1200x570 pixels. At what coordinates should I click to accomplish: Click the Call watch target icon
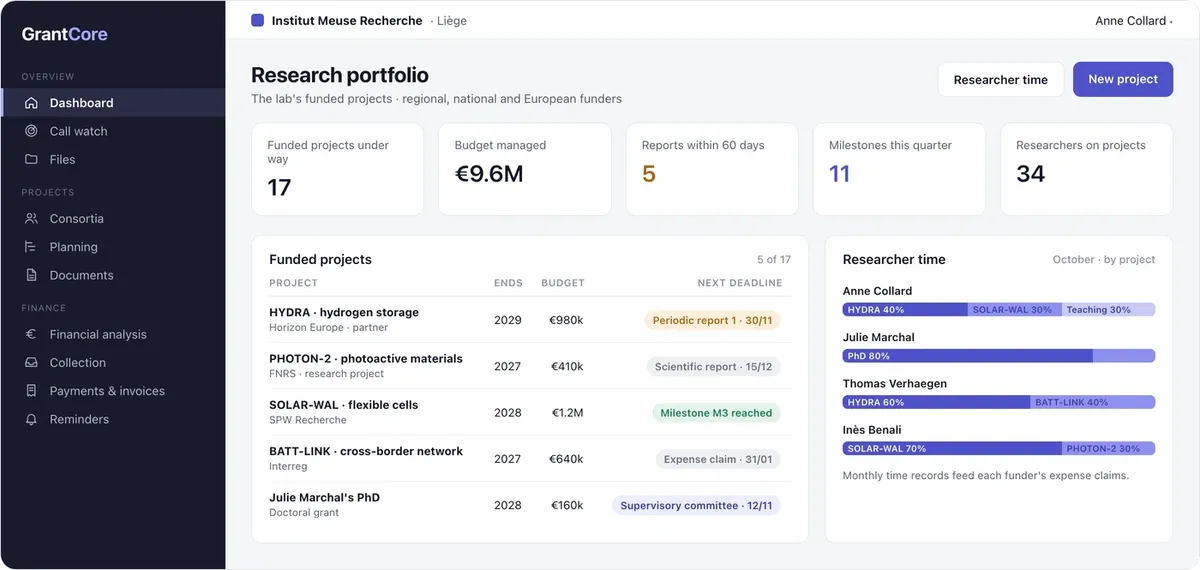click(x=31, y=131)
